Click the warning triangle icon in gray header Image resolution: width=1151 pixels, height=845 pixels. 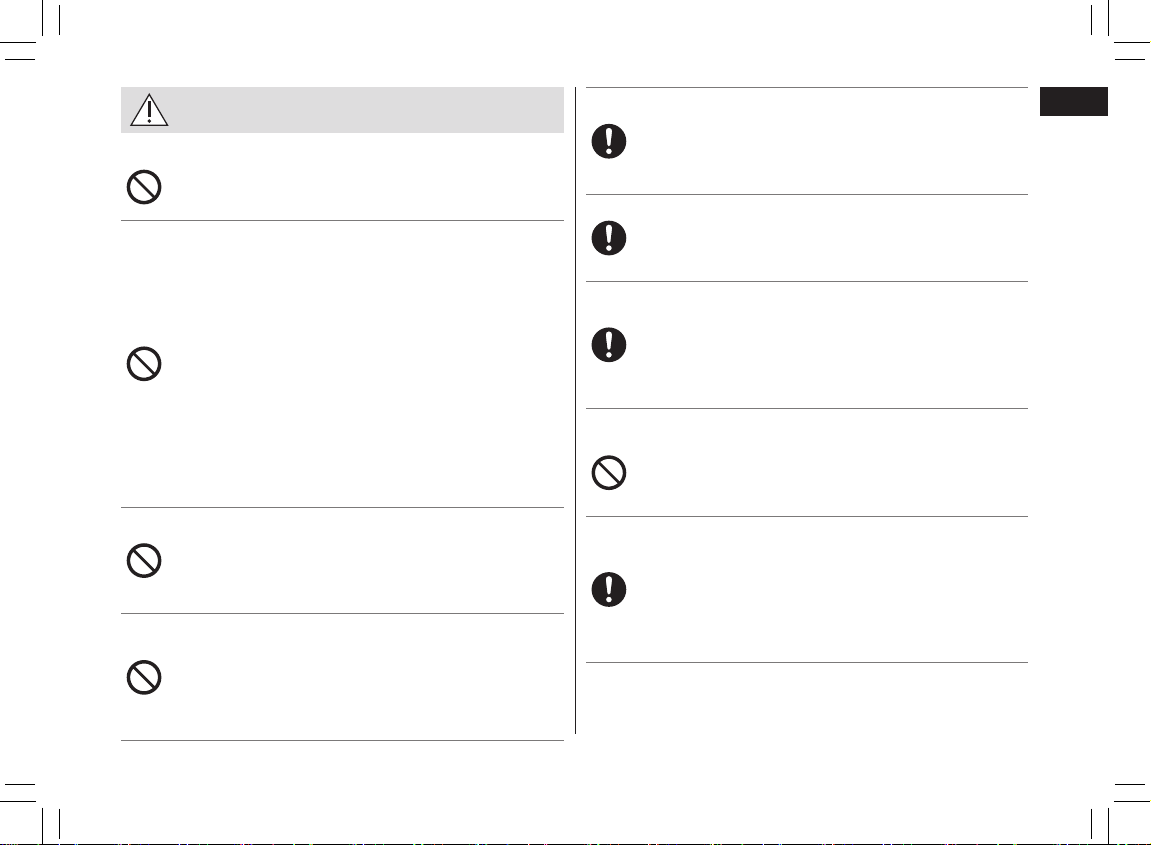coord(149,110)
